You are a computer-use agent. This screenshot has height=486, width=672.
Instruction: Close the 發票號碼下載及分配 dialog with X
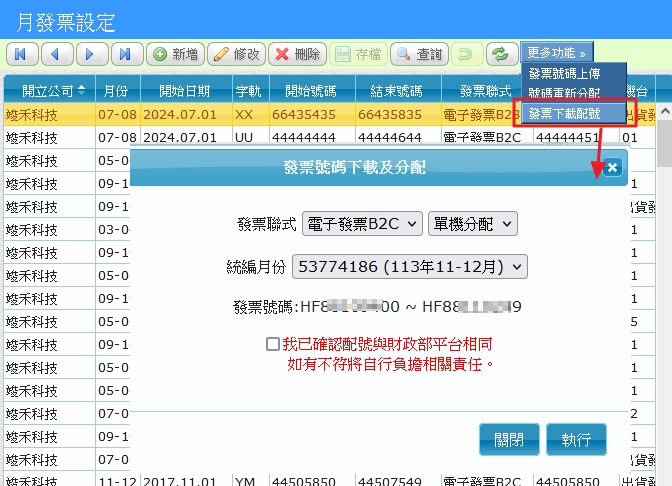click(x=613, y=168)
